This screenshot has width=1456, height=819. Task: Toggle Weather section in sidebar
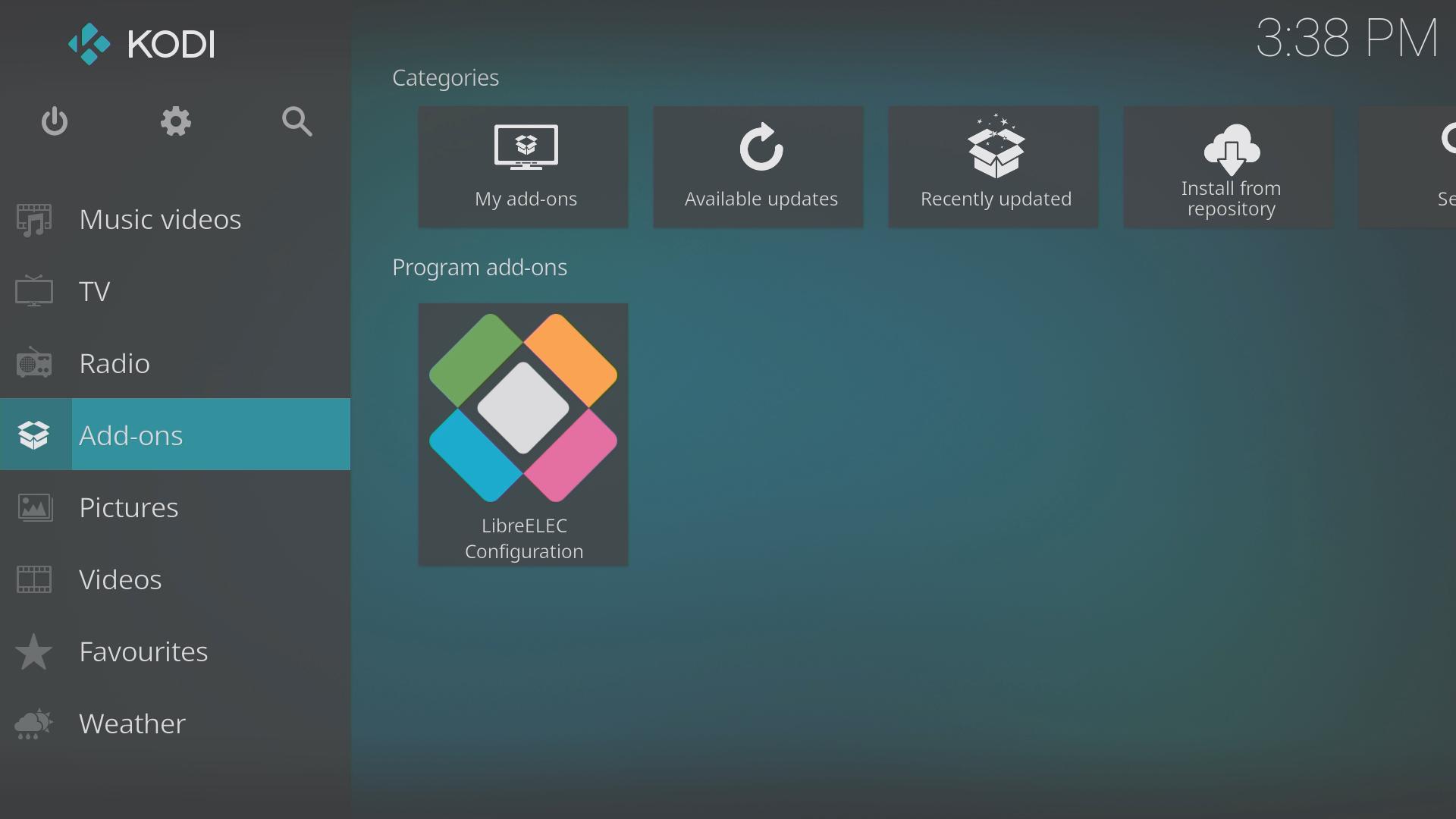pos(132,723)
